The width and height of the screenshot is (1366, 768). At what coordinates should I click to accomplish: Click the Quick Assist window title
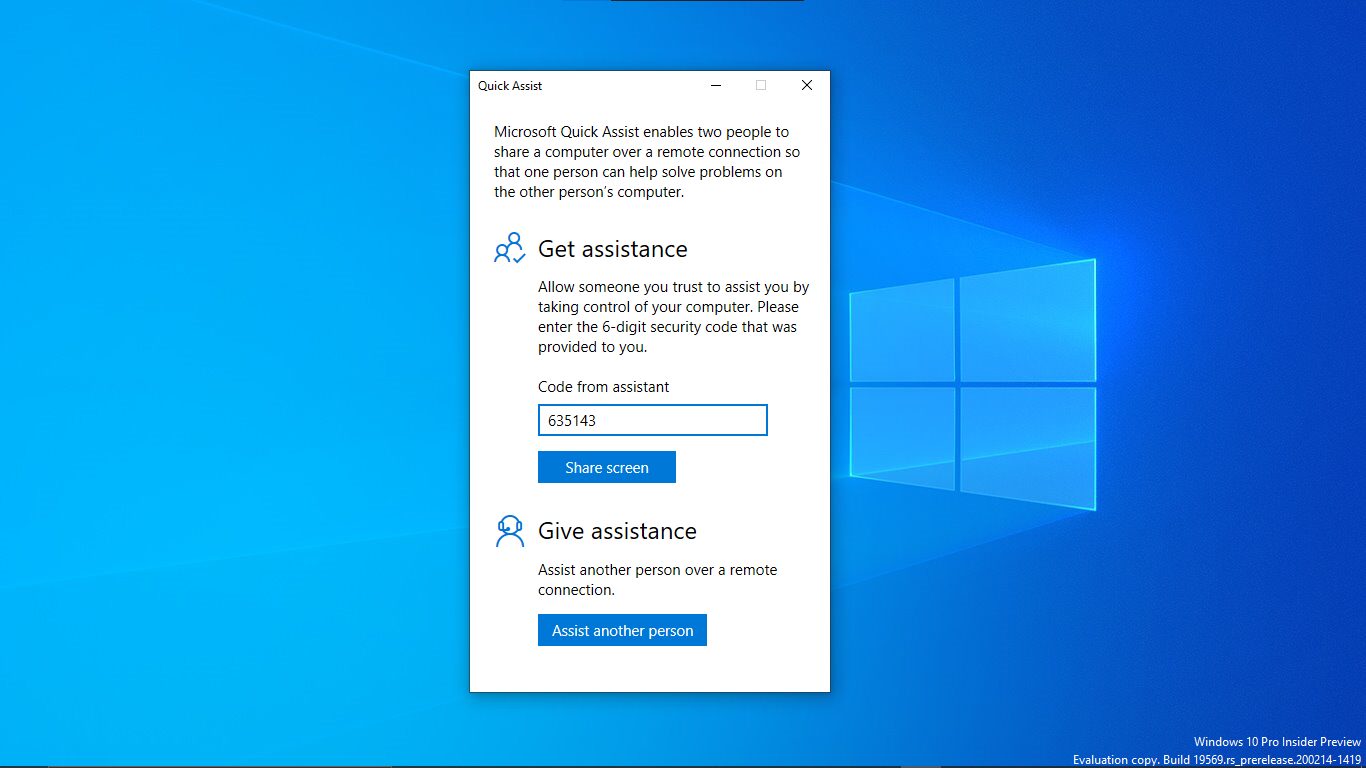510,86
